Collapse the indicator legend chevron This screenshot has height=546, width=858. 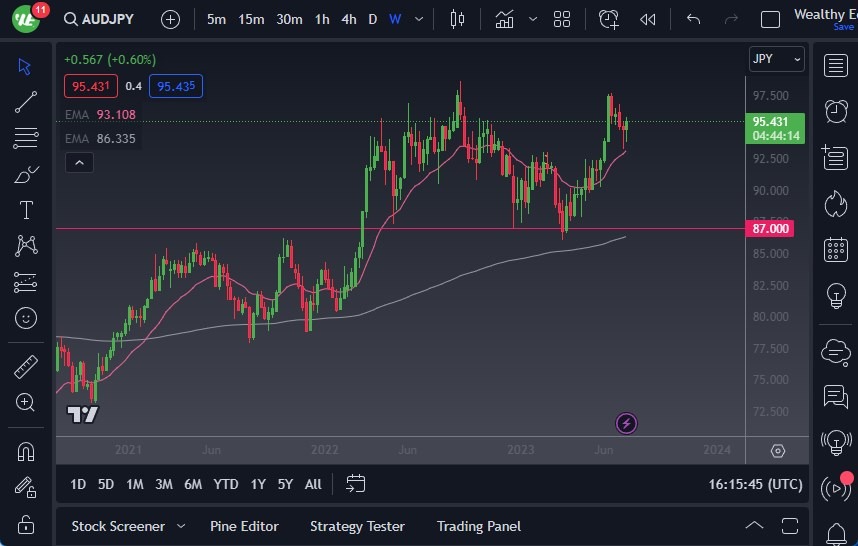(x=79, y=162)
